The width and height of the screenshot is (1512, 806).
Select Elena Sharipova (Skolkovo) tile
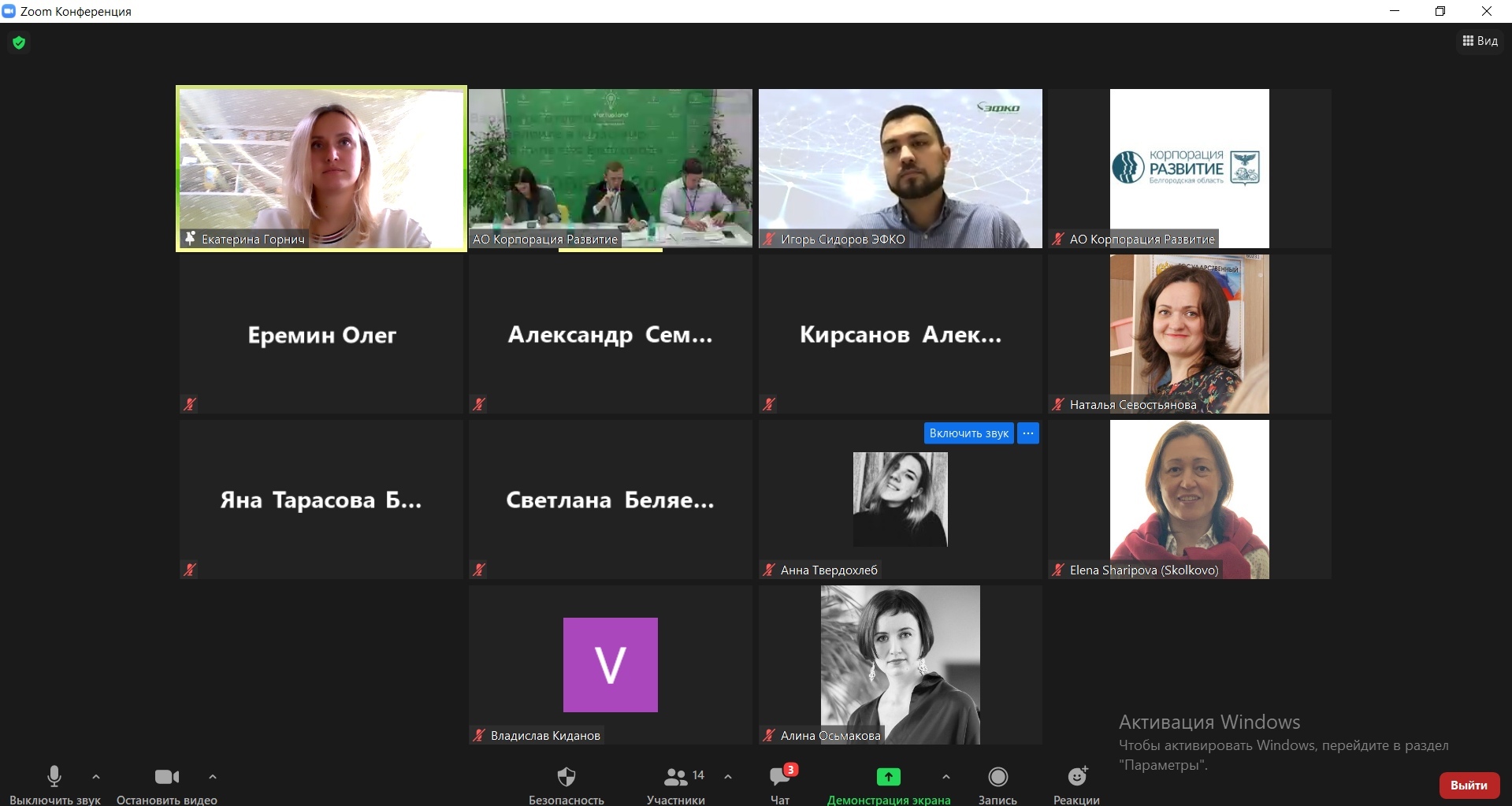pos(1190,500)
